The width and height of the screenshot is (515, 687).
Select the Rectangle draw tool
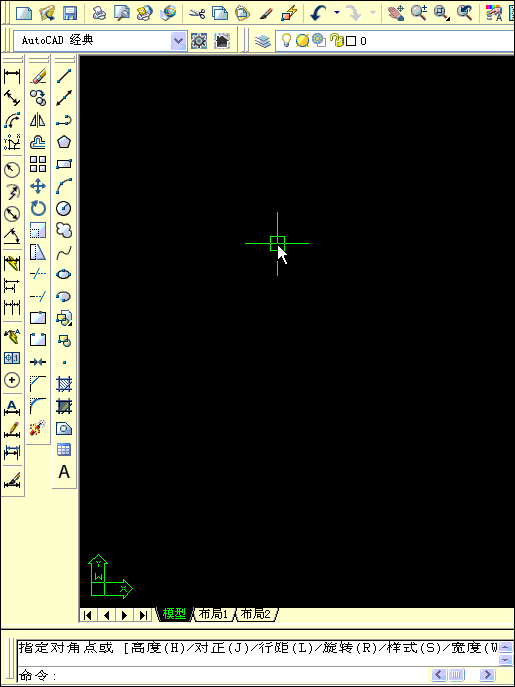[64, 164]
